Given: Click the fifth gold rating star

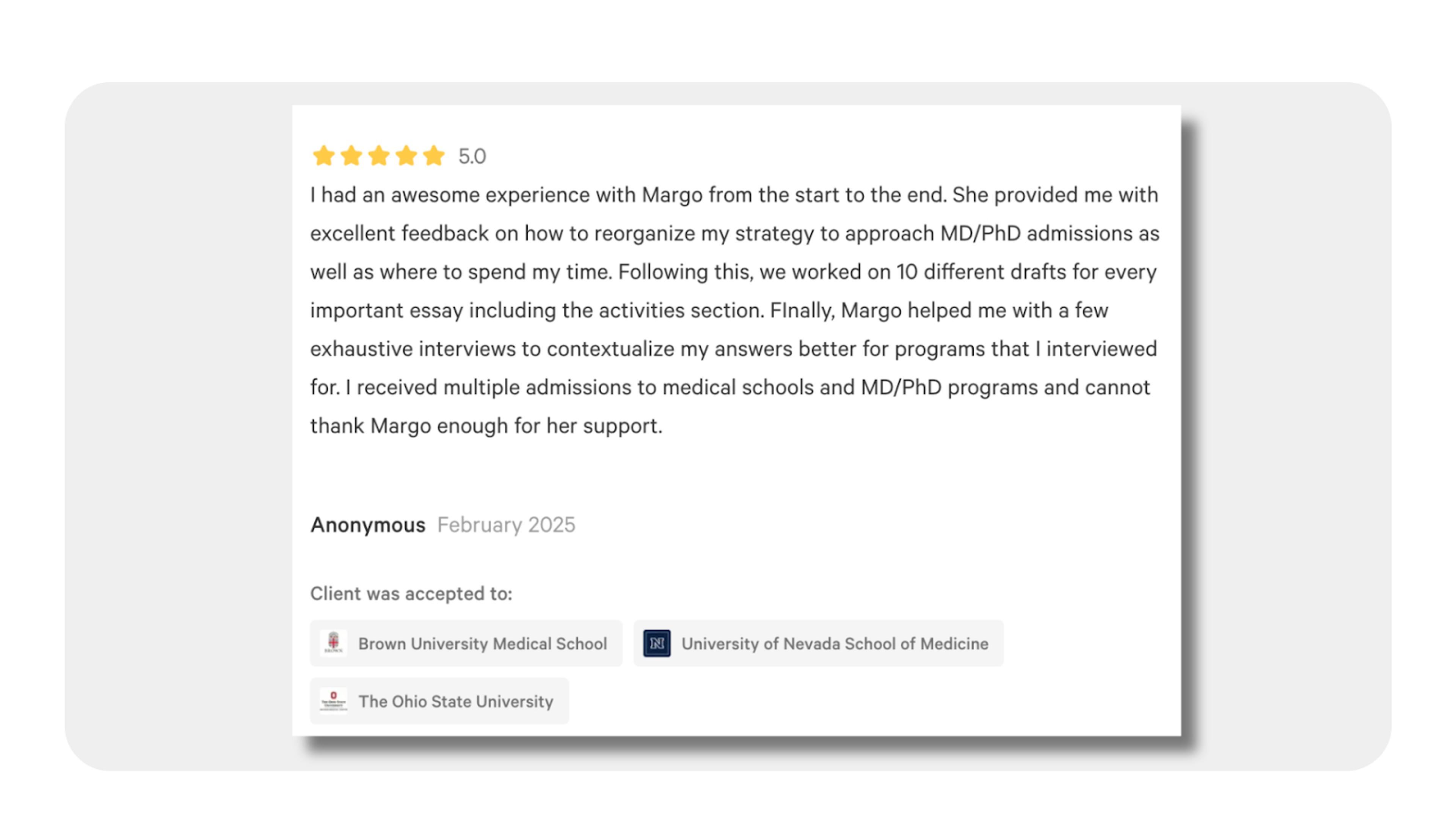Looking at the screenshot, I should pos(434,155).
